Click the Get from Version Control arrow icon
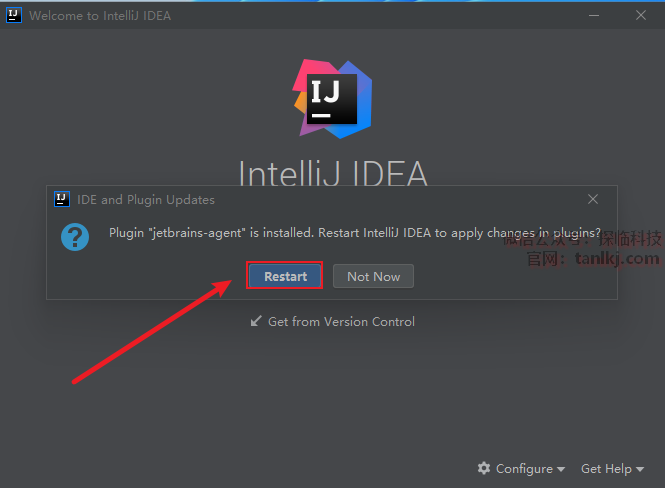Screen dimensions: 665x488 (256, 321)
